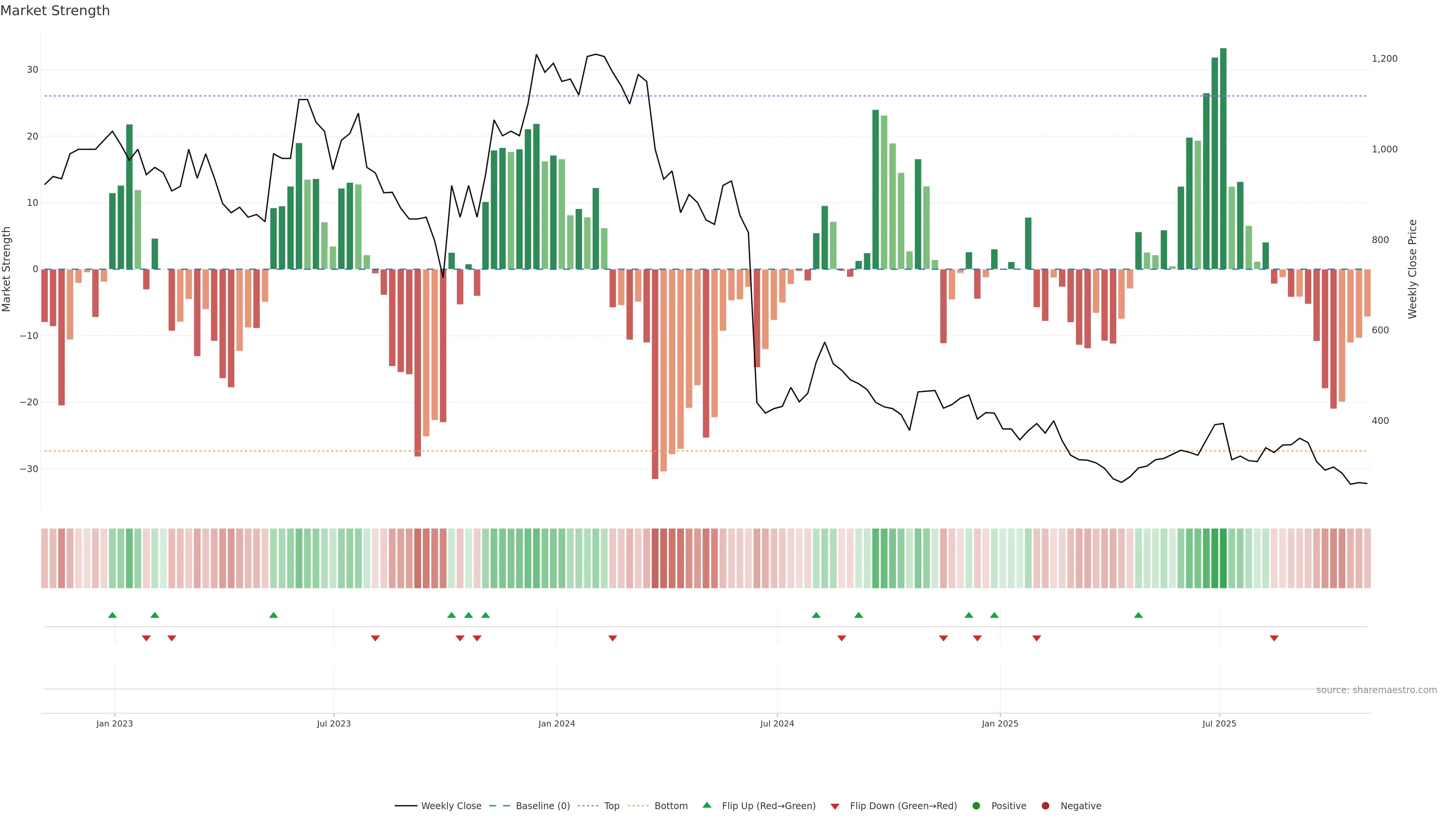Click the green Positive circle legend icon
This screenshot has height=819, width=1456.
[x=976, y=806]
